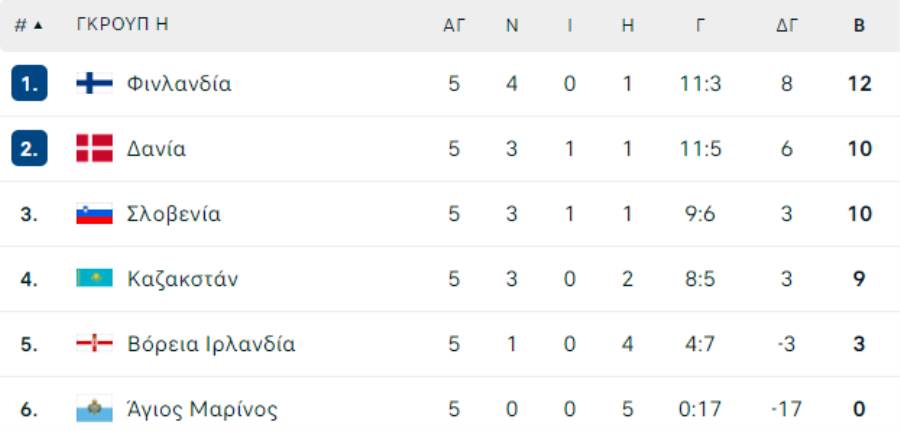Sort table by Β points column header
The width and height of the screenshot is (900, 431).
(859, 26)
